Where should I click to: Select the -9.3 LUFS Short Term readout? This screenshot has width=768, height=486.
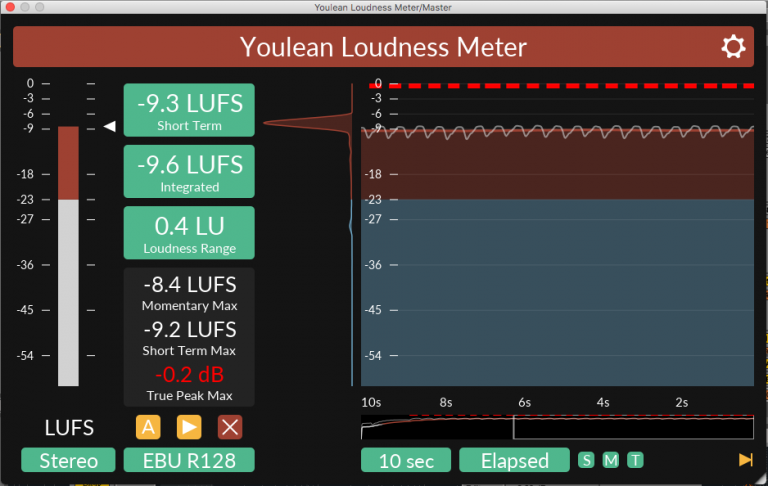[189, 110]
